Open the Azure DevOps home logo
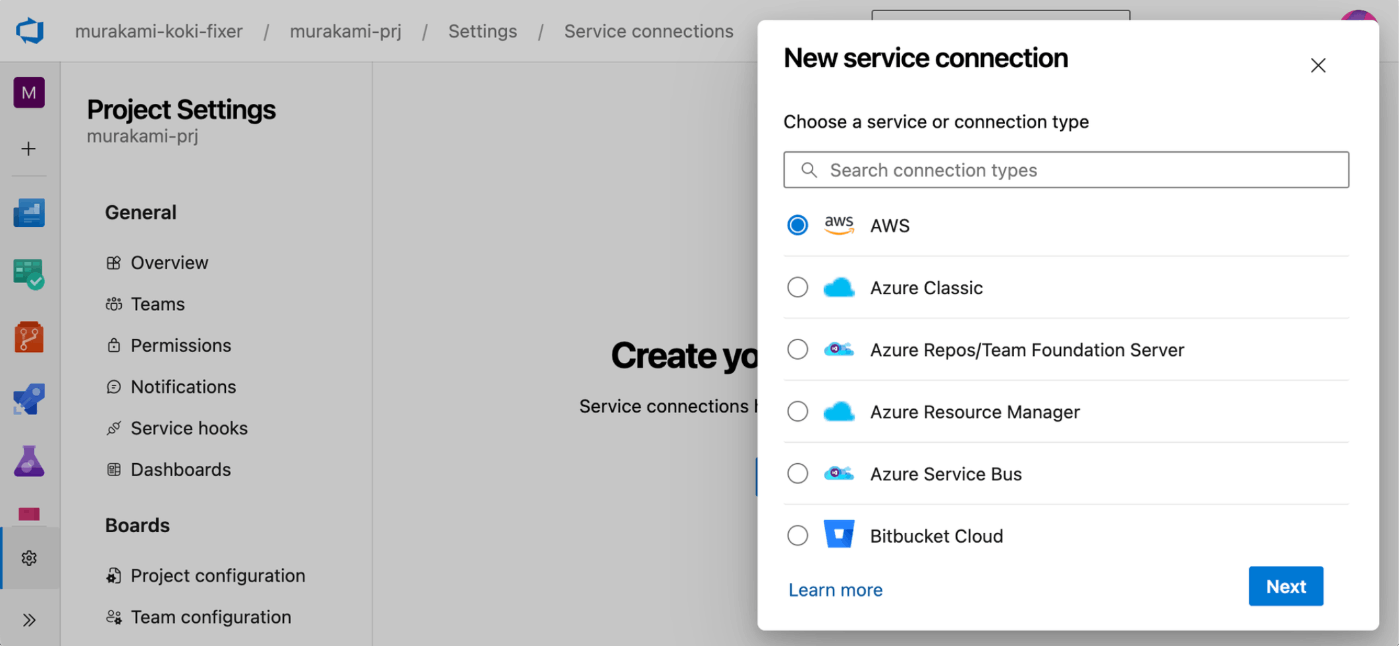This screenshot has width=1400, height=646. point(29,31)
